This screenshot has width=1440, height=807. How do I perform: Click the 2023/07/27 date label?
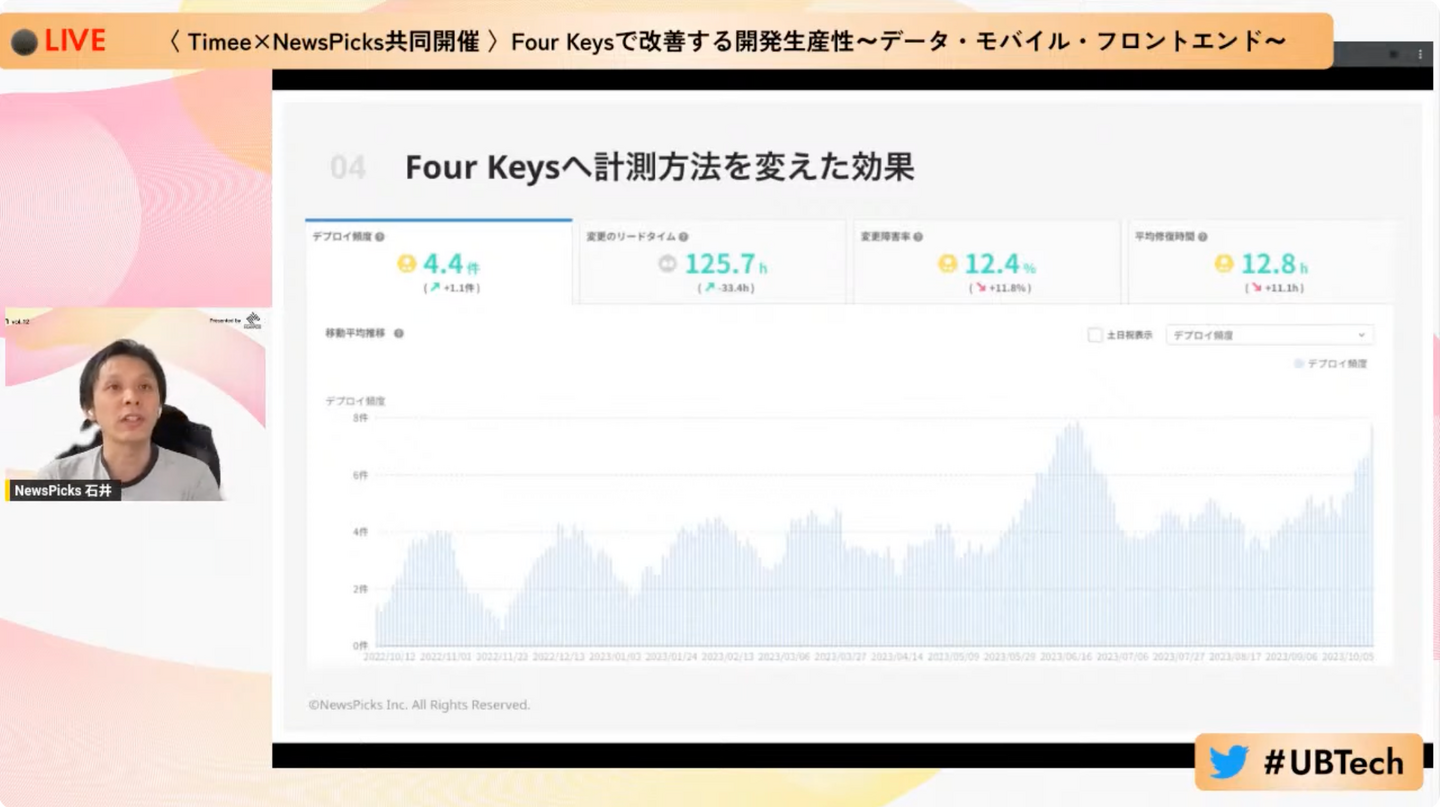pyautogui.click(x=1179, y=657)
